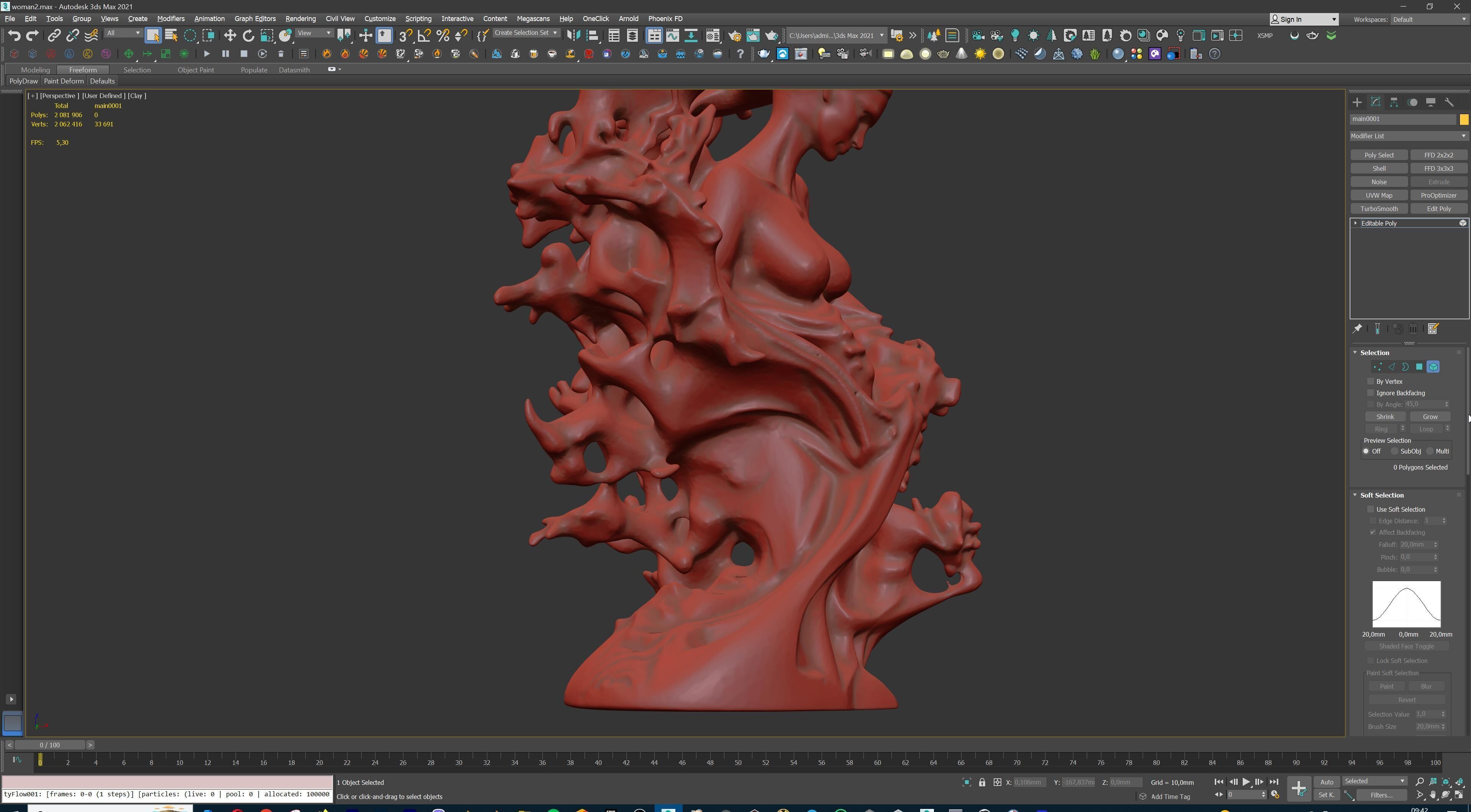This screenshot has height=812, width=1471.
Task: Enable the By Vertex checkbox
Action: [1371, 381]
